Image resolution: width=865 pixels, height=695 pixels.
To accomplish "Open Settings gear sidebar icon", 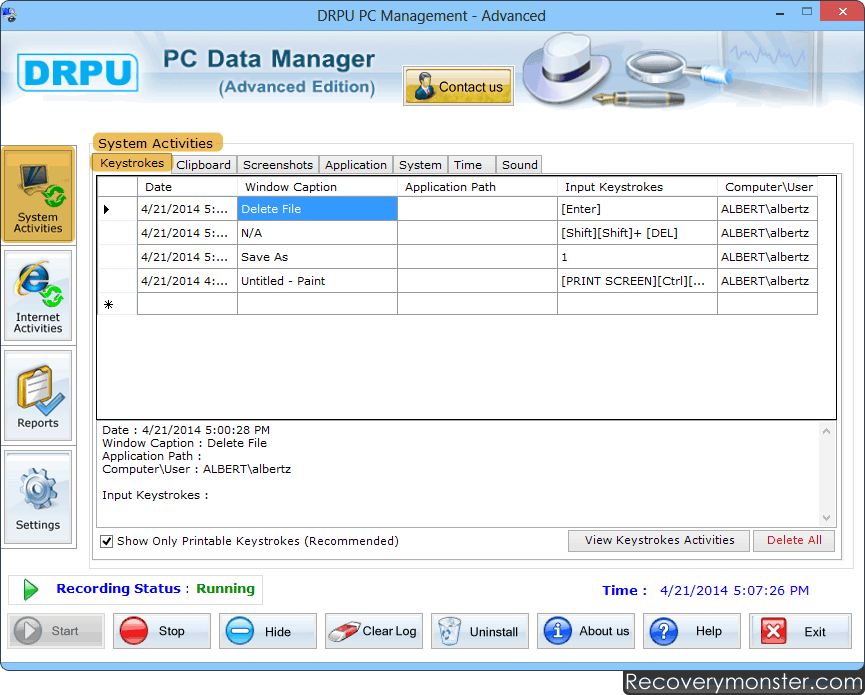I will 38,498.
